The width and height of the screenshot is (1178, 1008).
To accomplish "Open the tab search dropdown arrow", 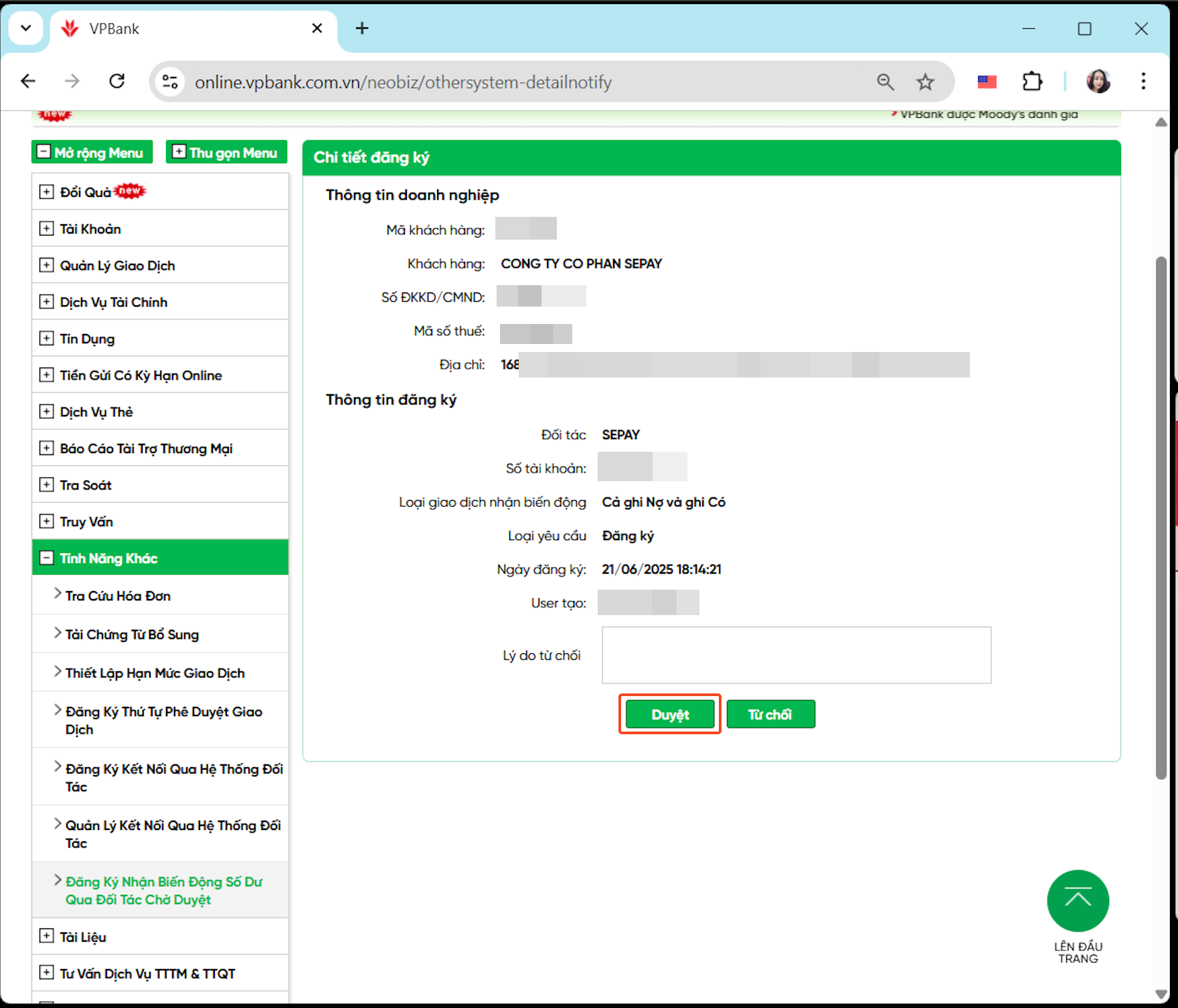I will pyautogui.click(x=26, y=28).
